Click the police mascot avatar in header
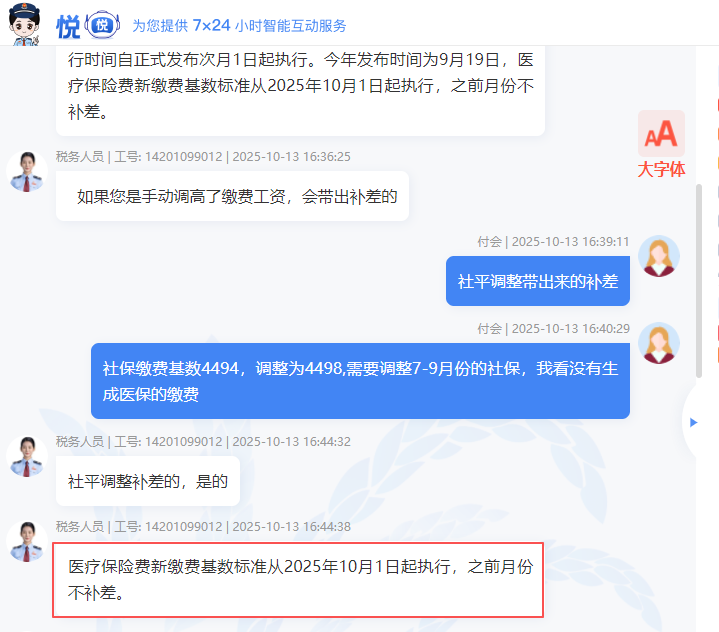Viewport: 719px width, 632px height. point(25,24)
